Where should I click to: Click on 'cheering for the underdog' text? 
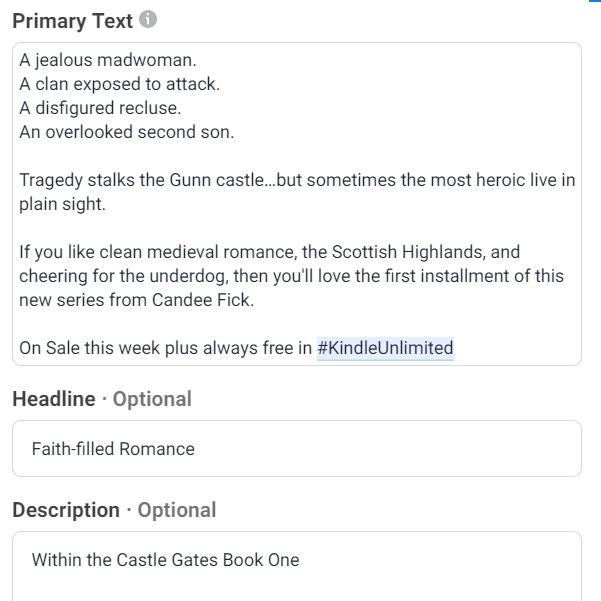pos(120,276)
